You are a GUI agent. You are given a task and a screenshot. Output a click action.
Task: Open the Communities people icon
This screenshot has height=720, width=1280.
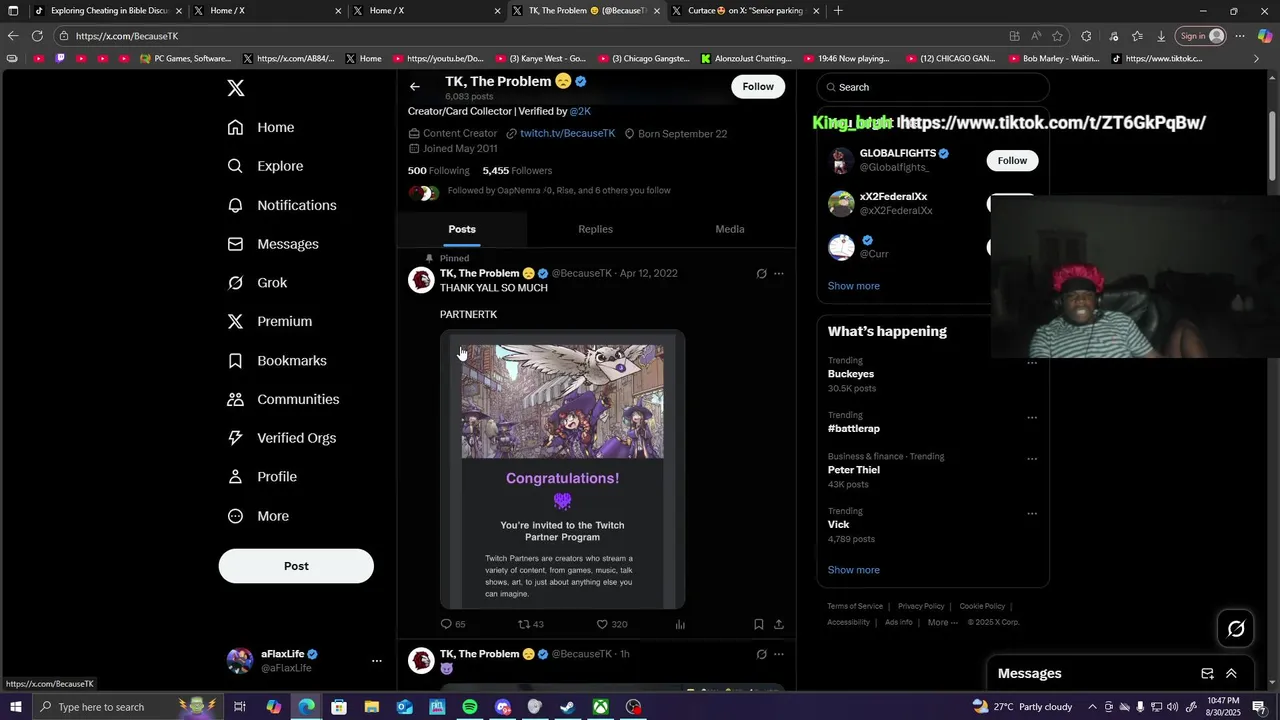(235, 399)
